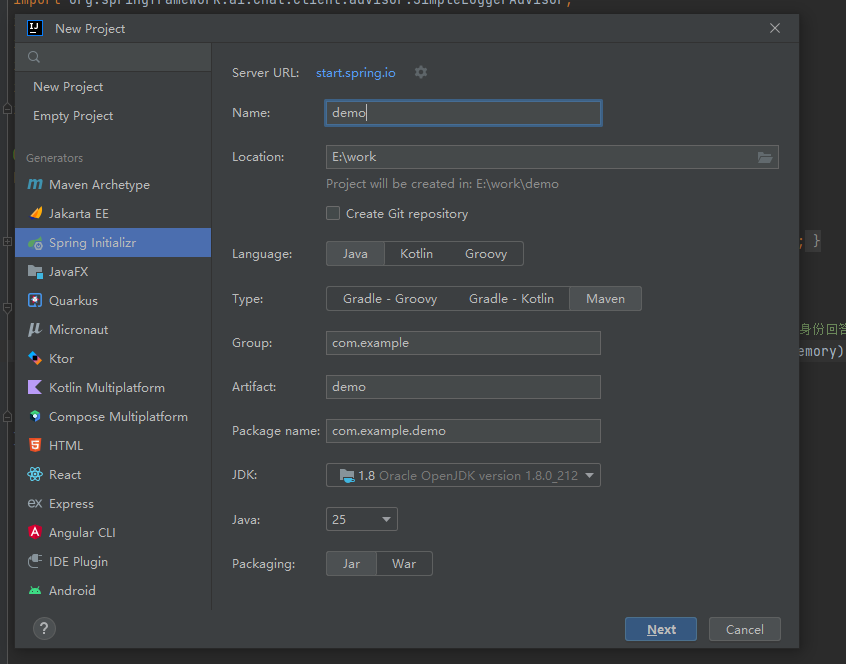This screenshot has height=664, width=846.
Task: Select the Micronaut generator label
Action: tap(78, 330)
